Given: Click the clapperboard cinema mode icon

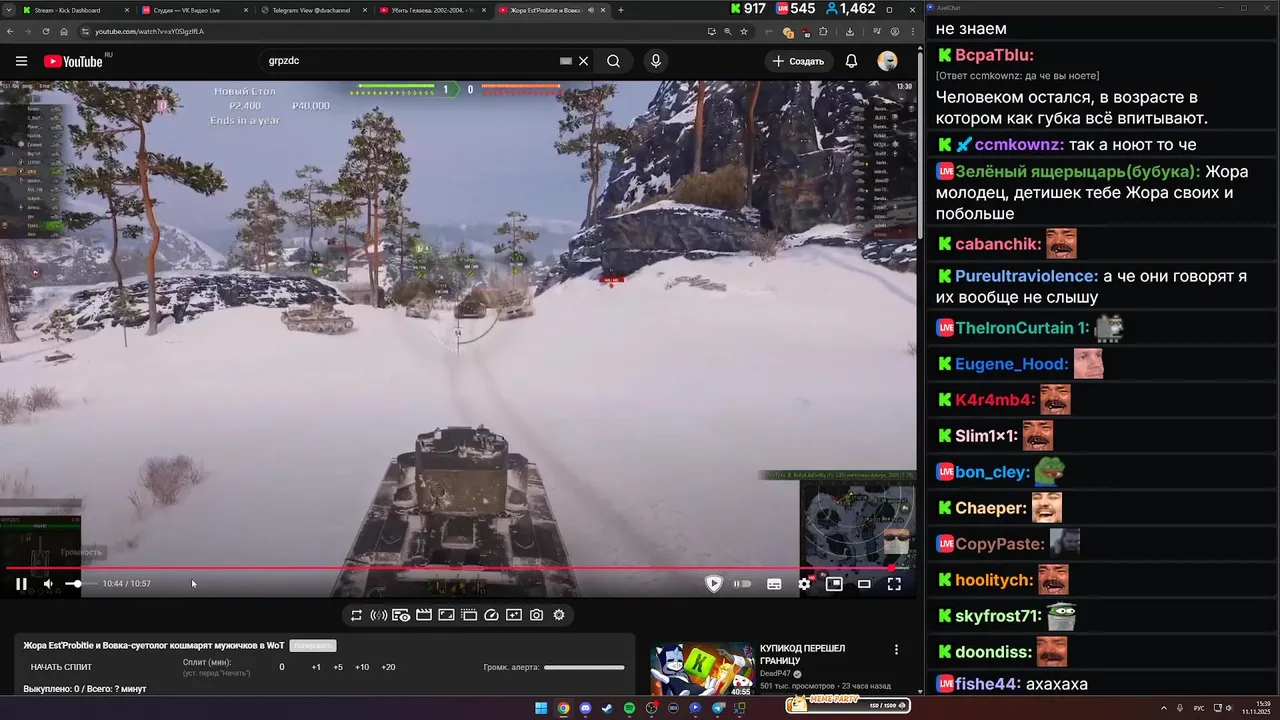Looking at the screenshot, I should pyautogui.click(x=423, y=615).
